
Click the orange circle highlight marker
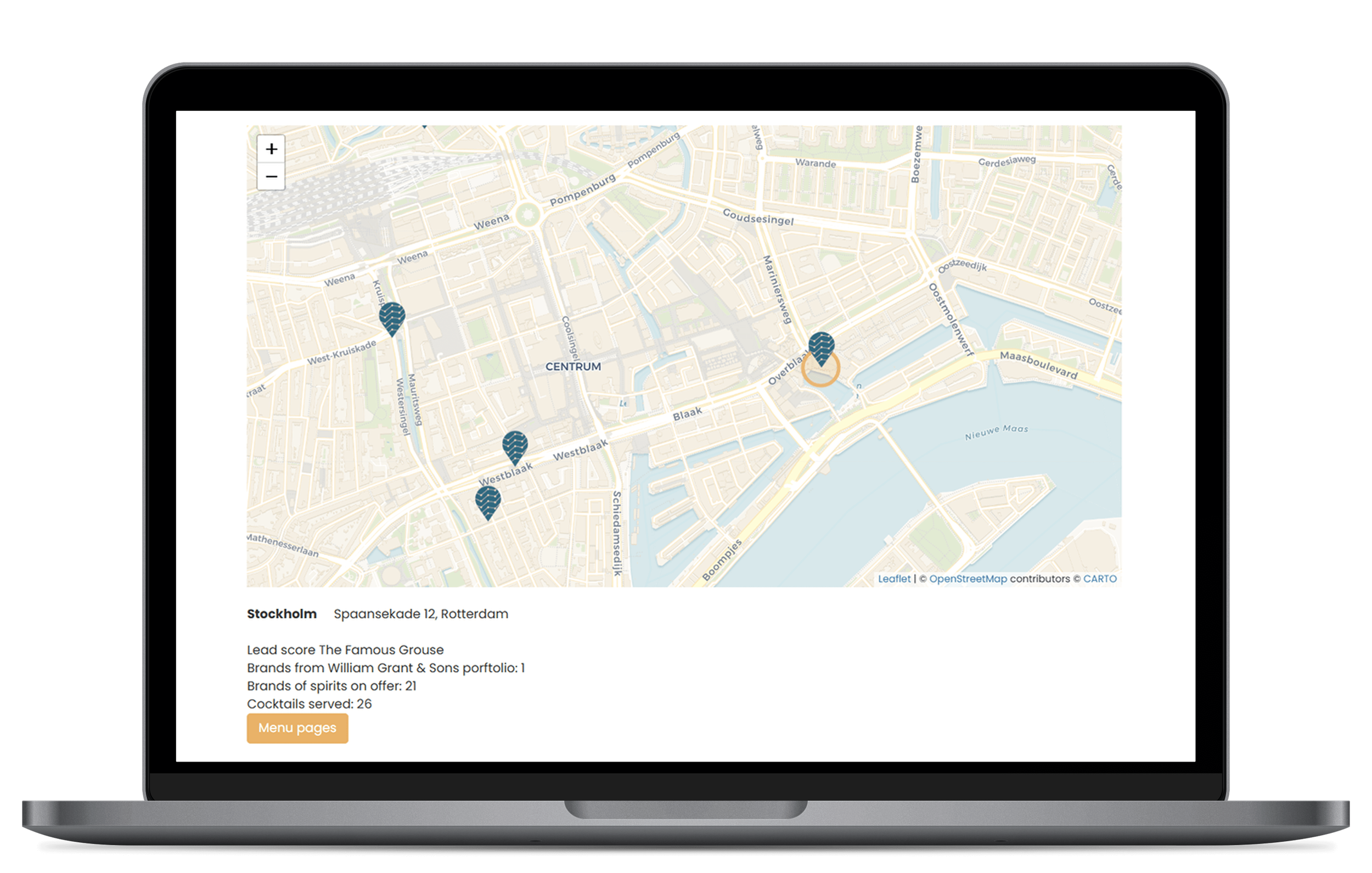820,379
